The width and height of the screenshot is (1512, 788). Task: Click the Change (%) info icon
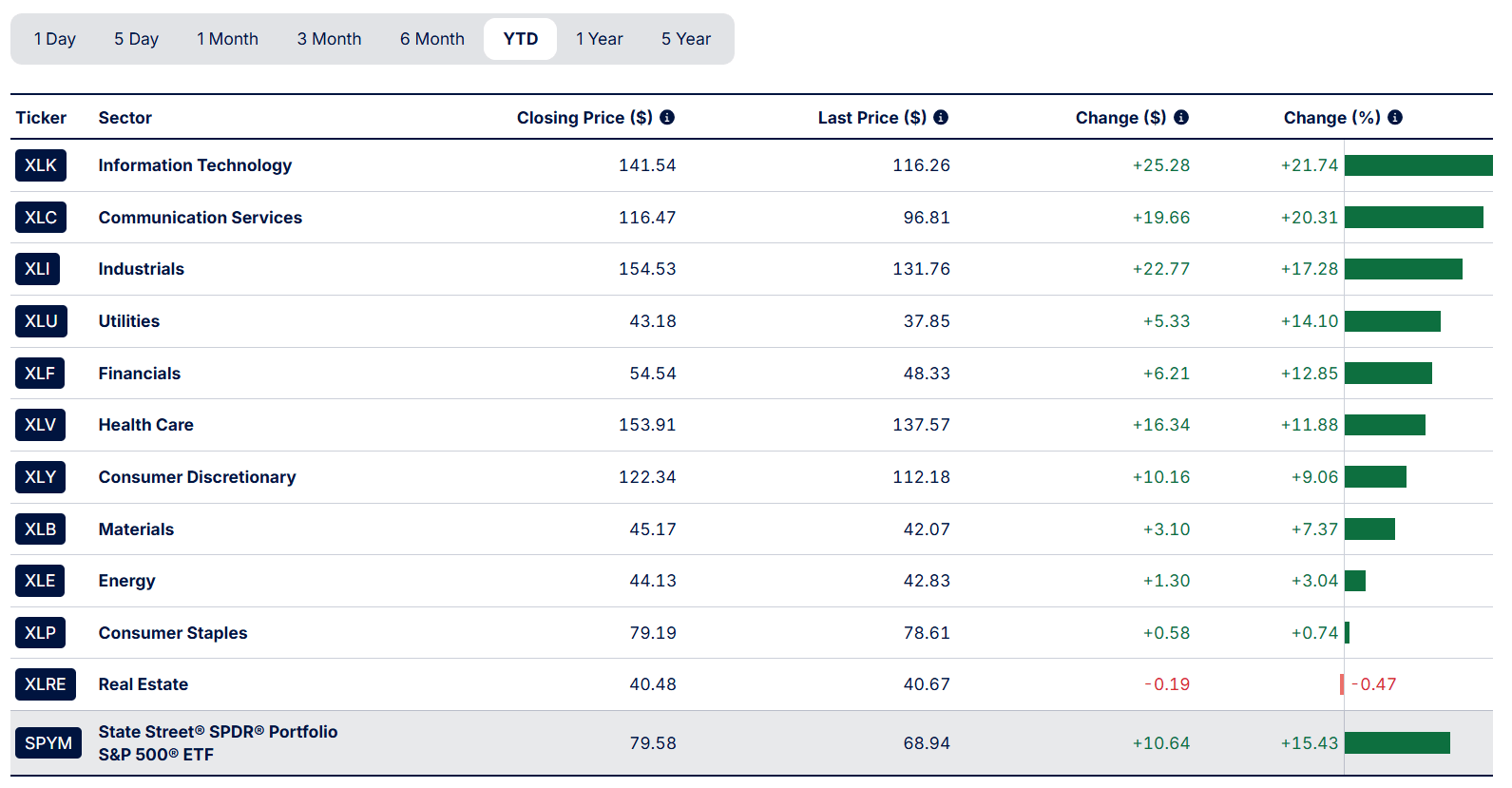pos(1395,117)
